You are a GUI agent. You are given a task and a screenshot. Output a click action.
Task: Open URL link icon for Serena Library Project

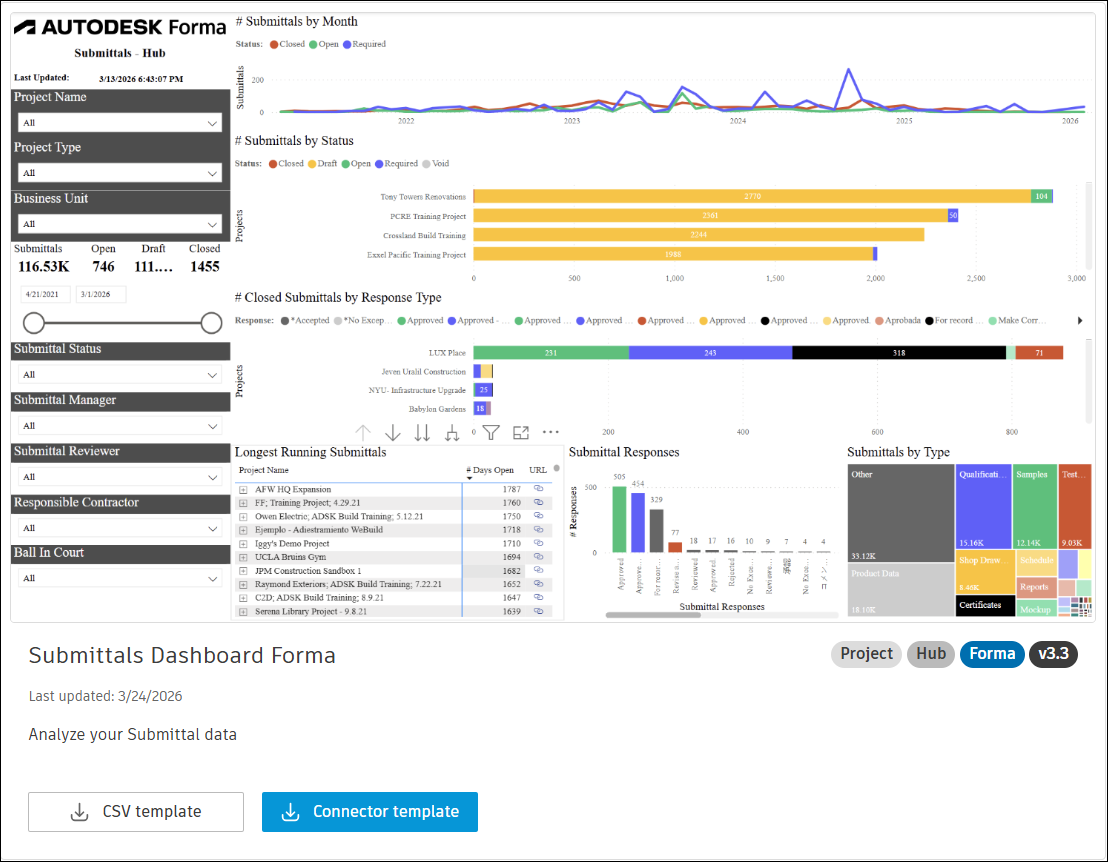tap(538, 611)
